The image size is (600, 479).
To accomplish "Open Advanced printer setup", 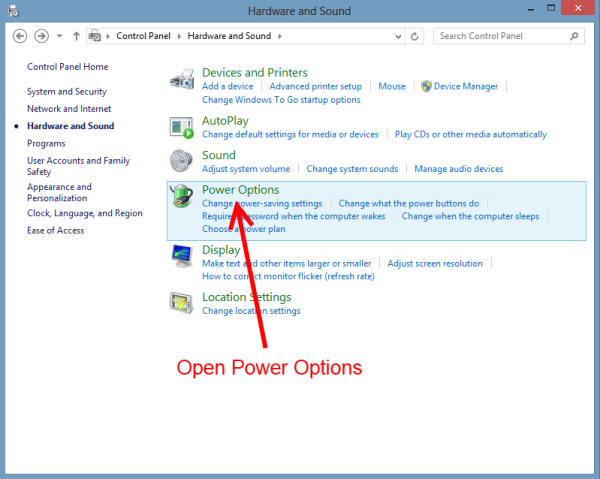I will [316, 86].
